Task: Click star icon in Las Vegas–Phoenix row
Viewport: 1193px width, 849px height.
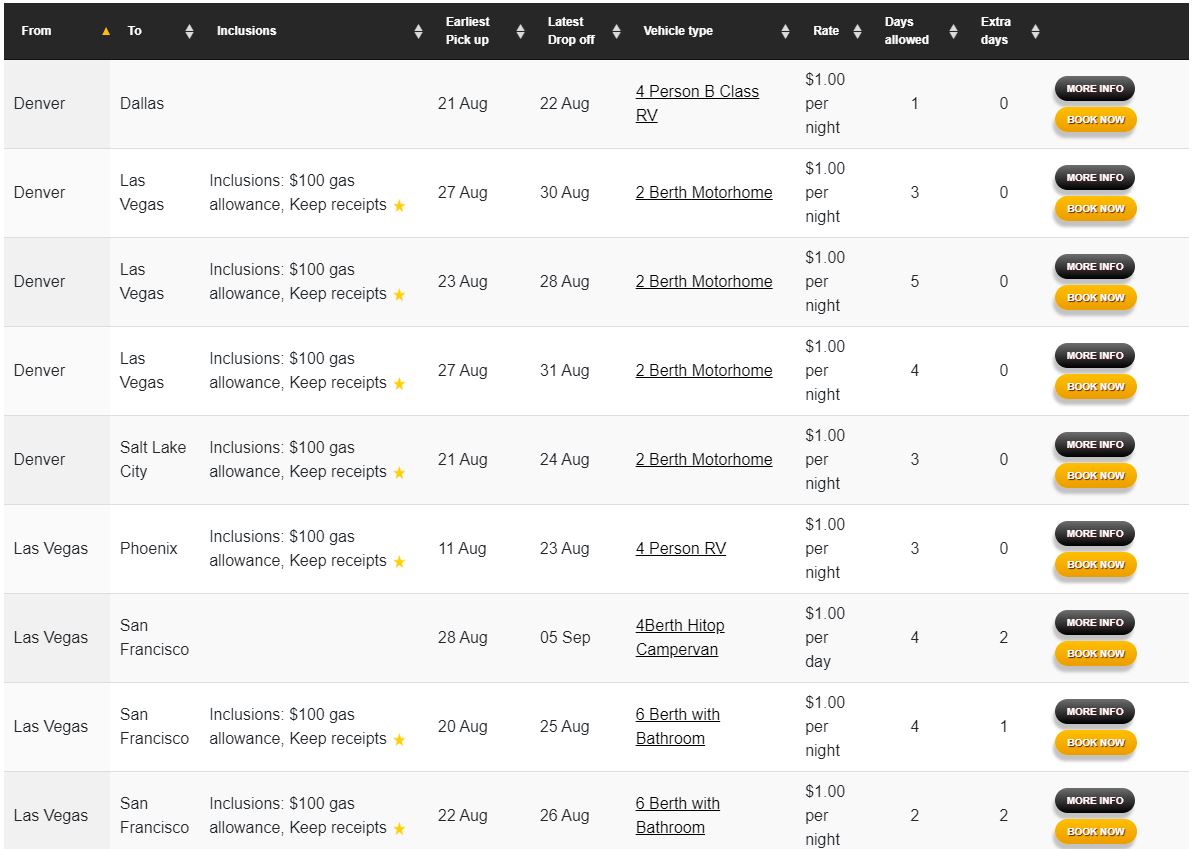Action: coord(399,561)
